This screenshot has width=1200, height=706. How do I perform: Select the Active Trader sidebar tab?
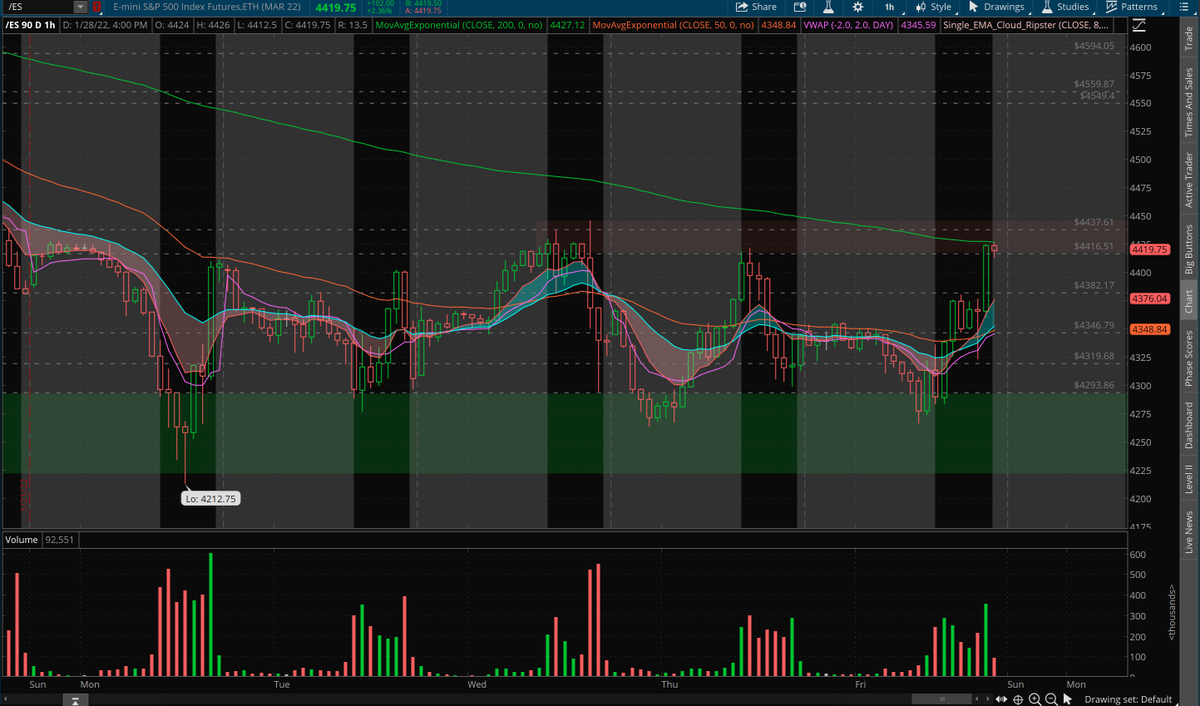[1188, 179]
